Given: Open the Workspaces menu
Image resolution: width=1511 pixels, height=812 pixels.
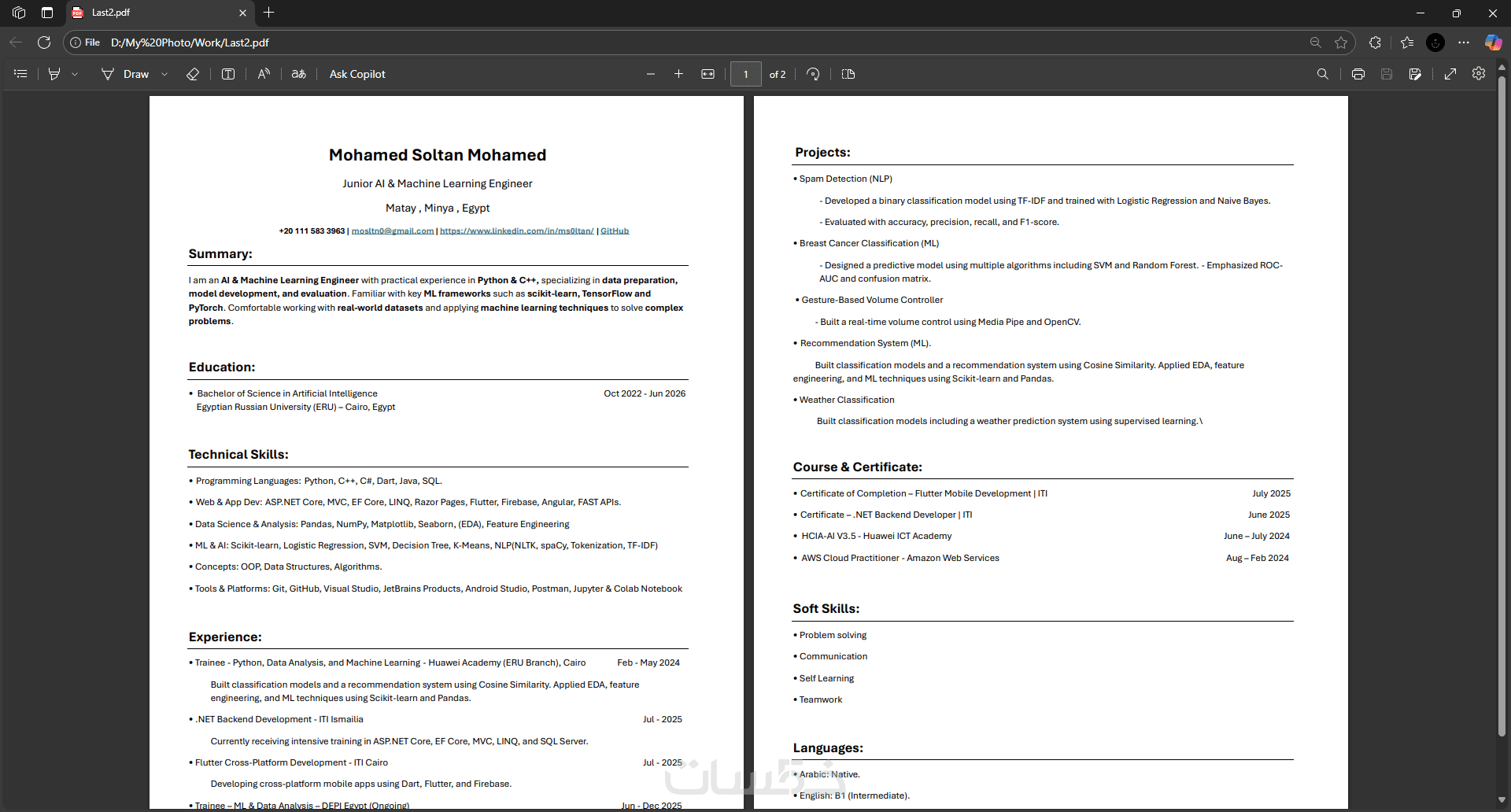Looking at the screenshot, I should (x=19, y=13).
